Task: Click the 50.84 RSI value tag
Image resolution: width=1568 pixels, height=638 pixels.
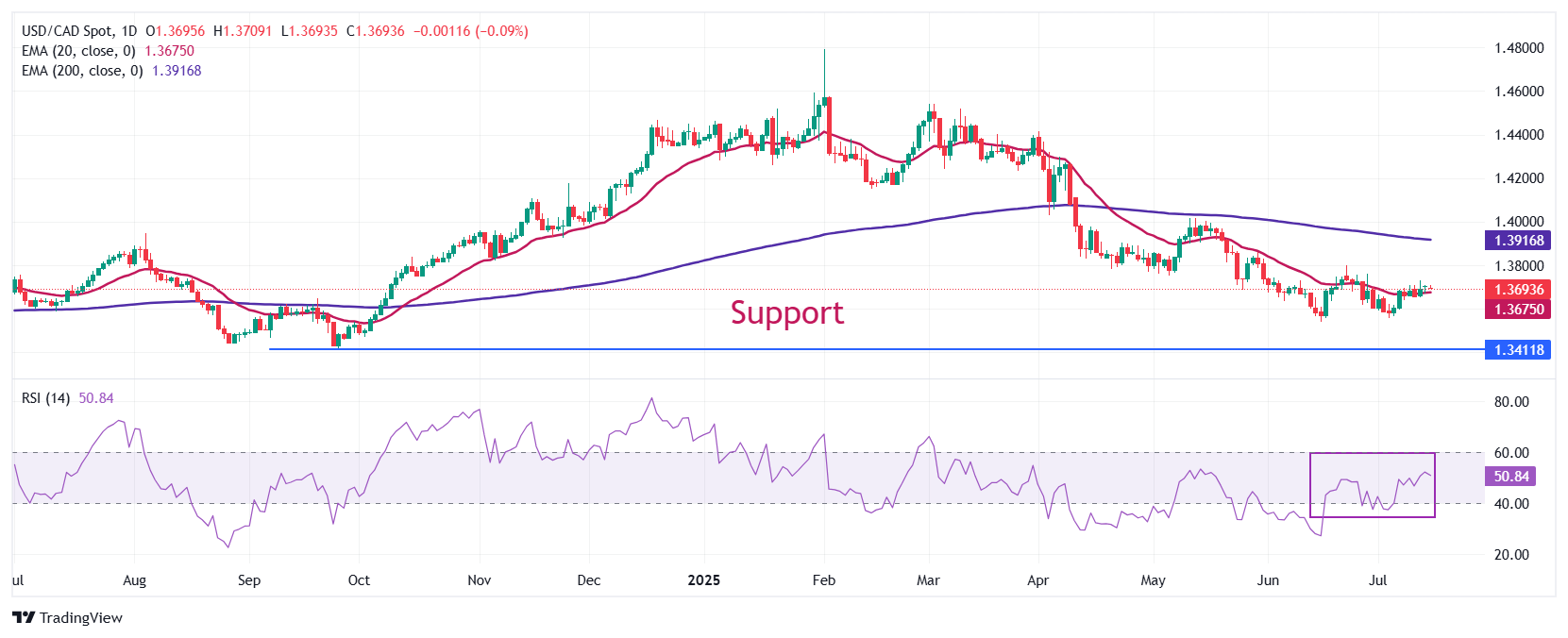Action: coord(1510,477)
